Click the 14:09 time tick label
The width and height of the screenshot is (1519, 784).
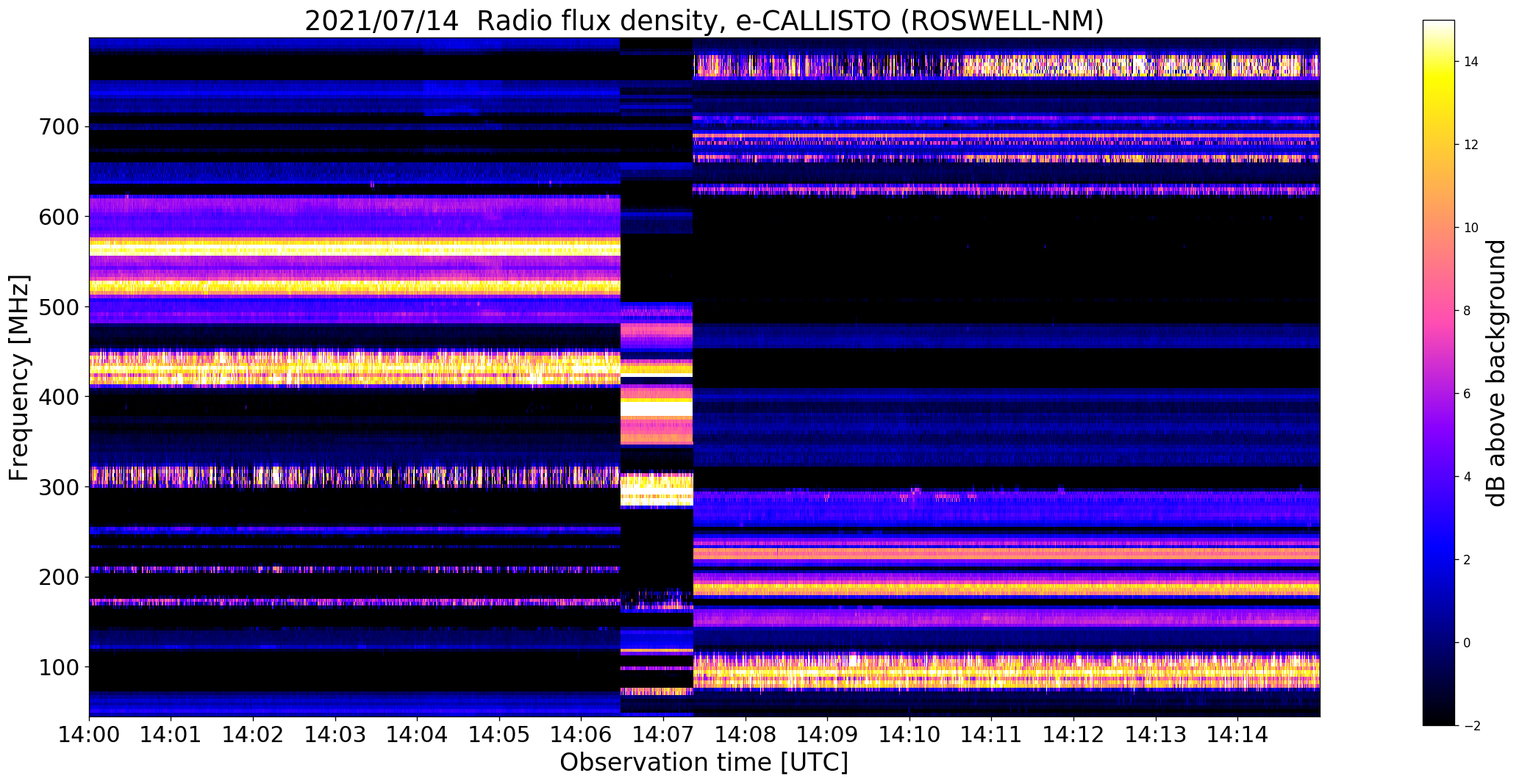[828, 734]
